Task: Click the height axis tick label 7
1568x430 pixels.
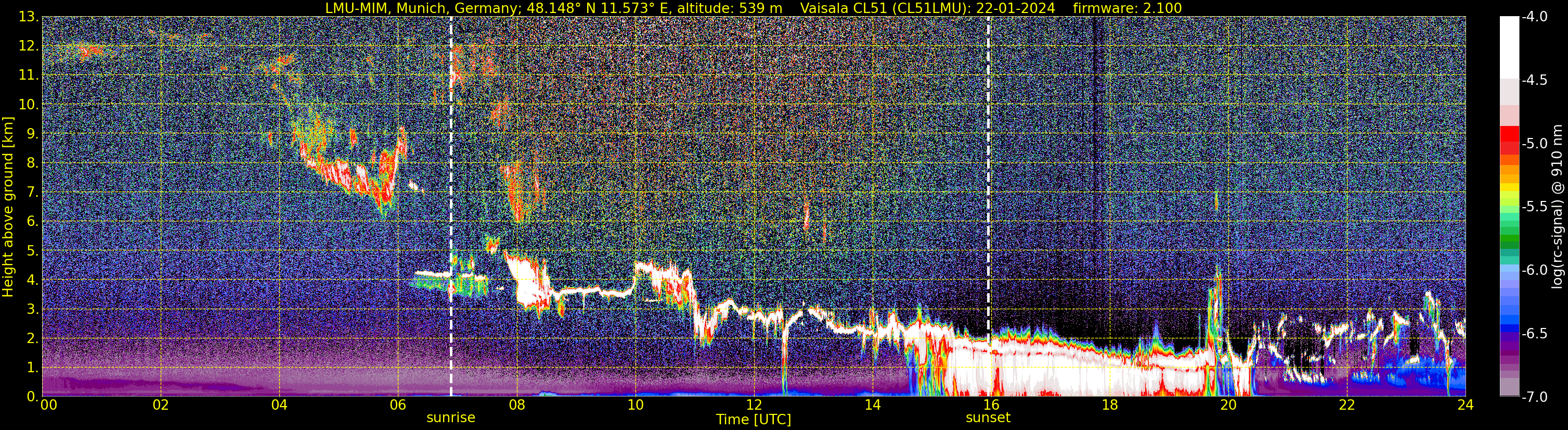Action: [x=32, y=193]
